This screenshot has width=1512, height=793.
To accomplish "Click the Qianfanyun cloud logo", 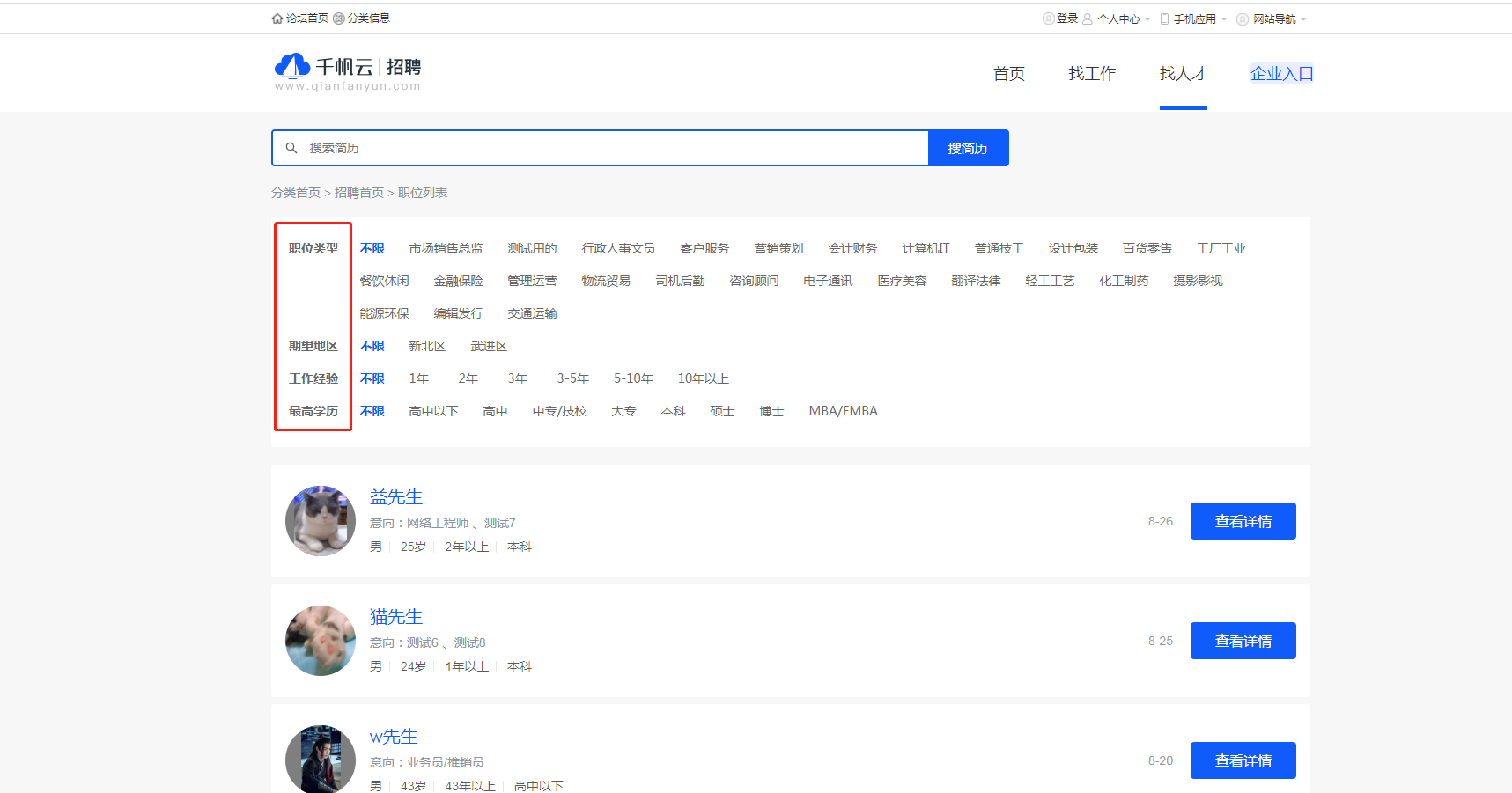I will click(x=292, y=66).
